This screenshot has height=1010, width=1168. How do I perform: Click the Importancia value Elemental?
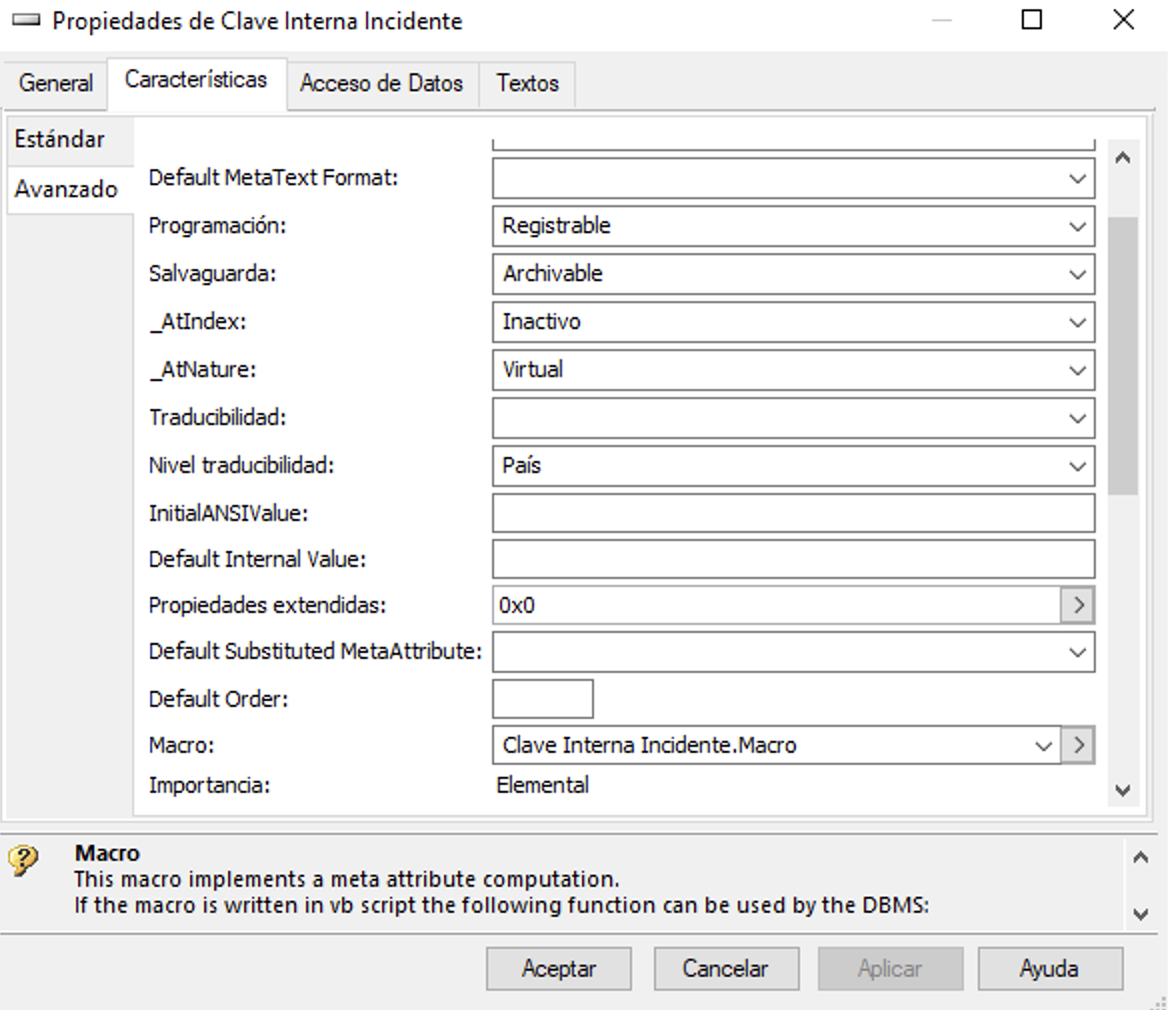click(542, 785)
